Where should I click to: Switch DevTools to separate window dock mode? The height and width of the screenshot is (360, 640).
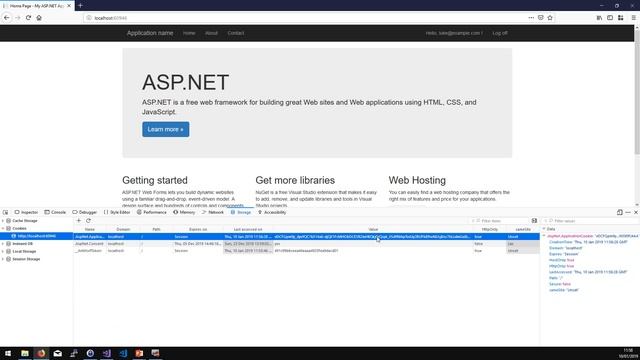(x=620, y=212)
